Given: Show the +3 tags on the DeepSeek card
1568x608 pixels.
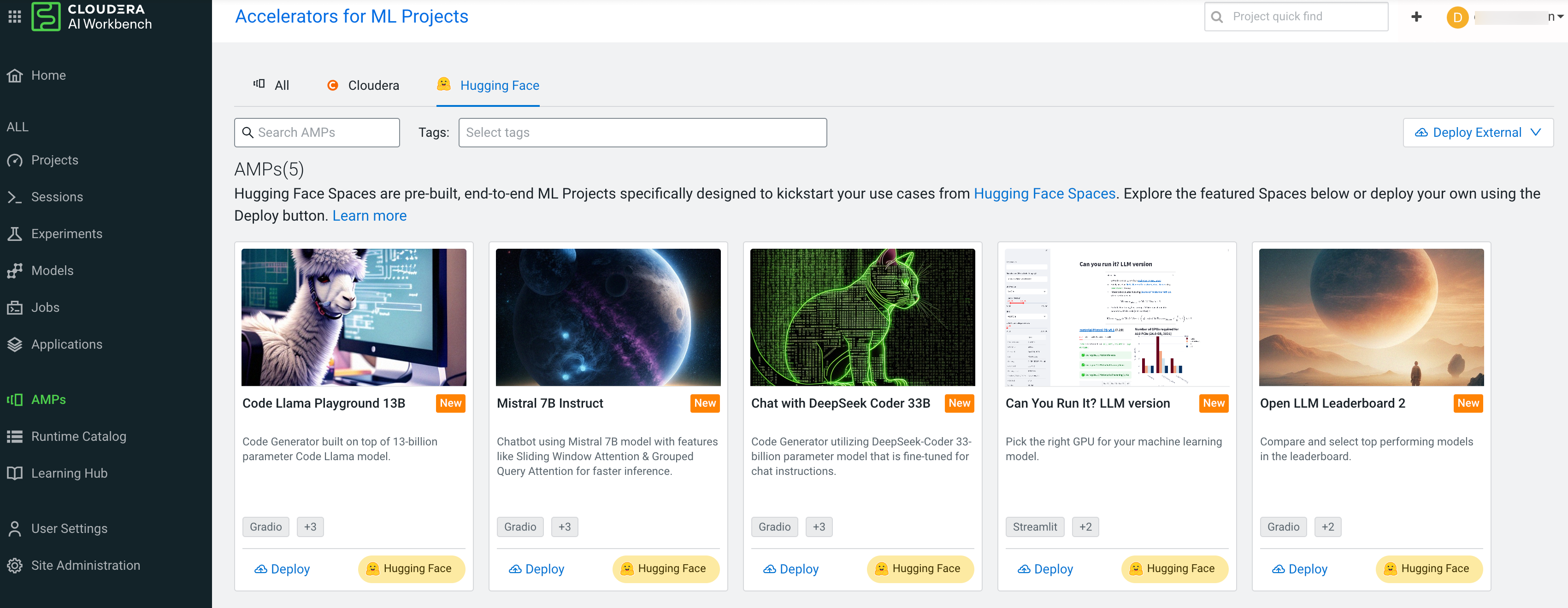Looking at the screenshot, I should [x=819, y=526].
